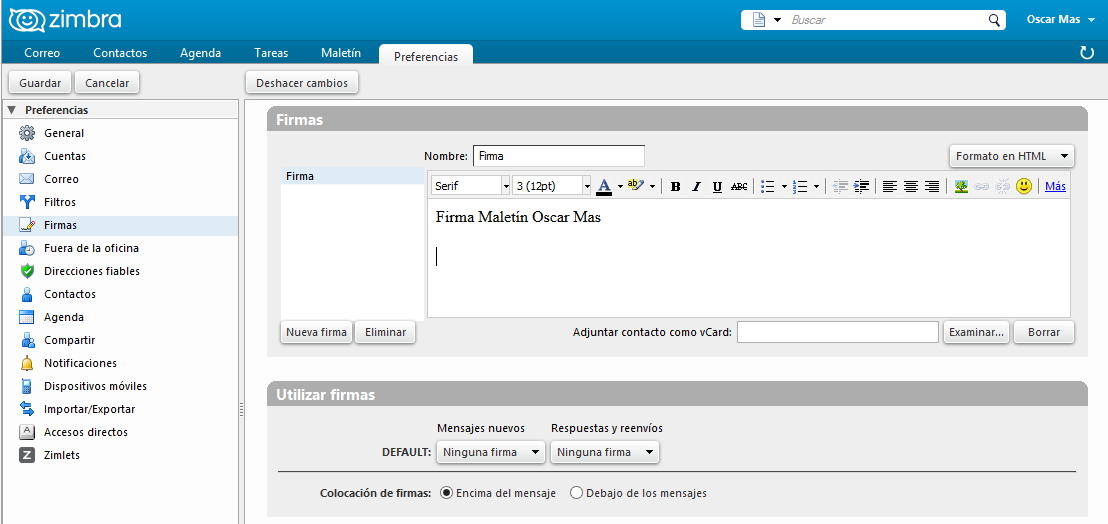This screenshot has height=524, width=1108.
Task: Click the Guardar button
Action: pyautogui.click(x=40, y=83)
